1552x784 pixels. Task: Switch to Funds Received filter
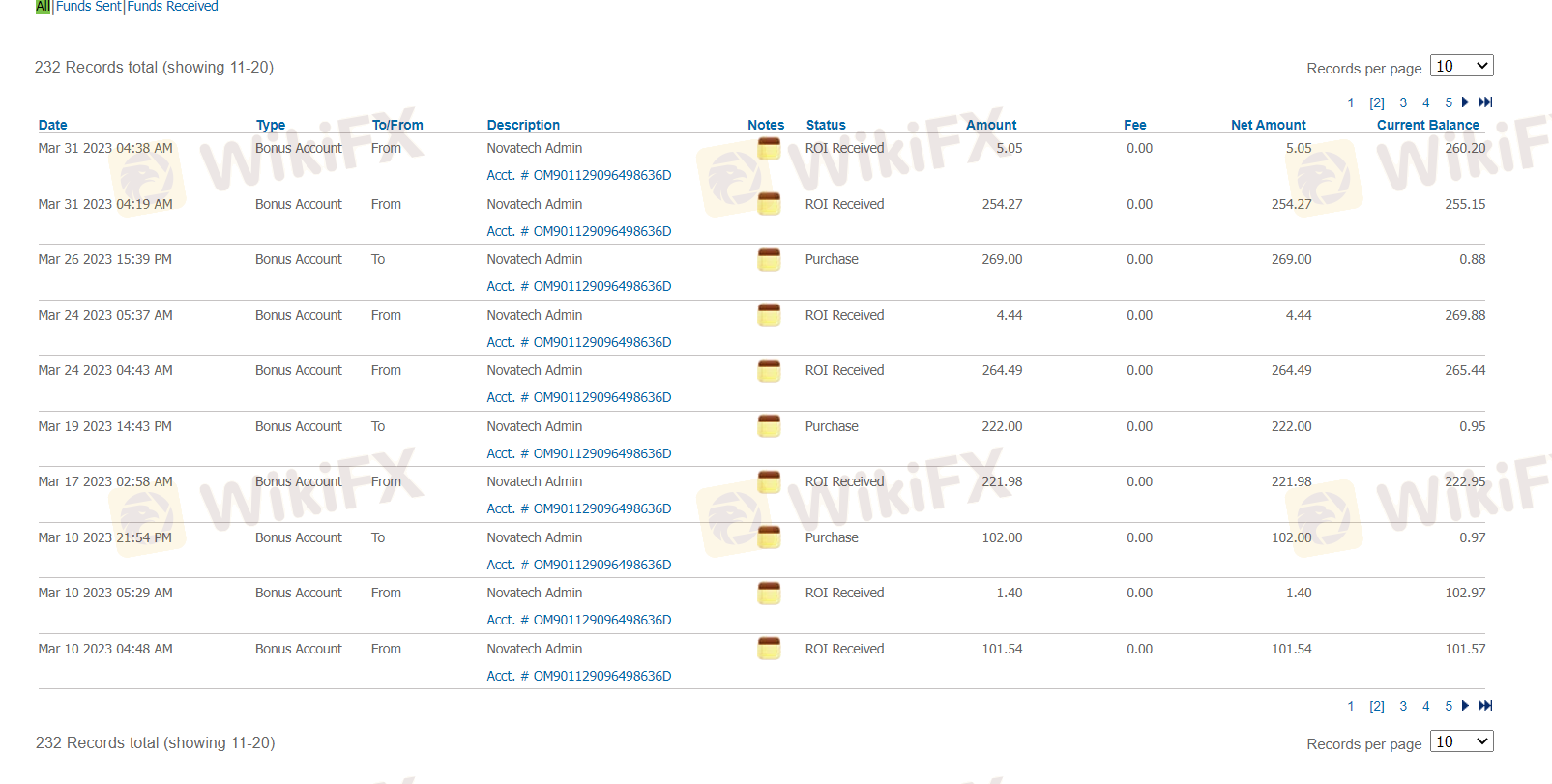(x=173, y=7)
